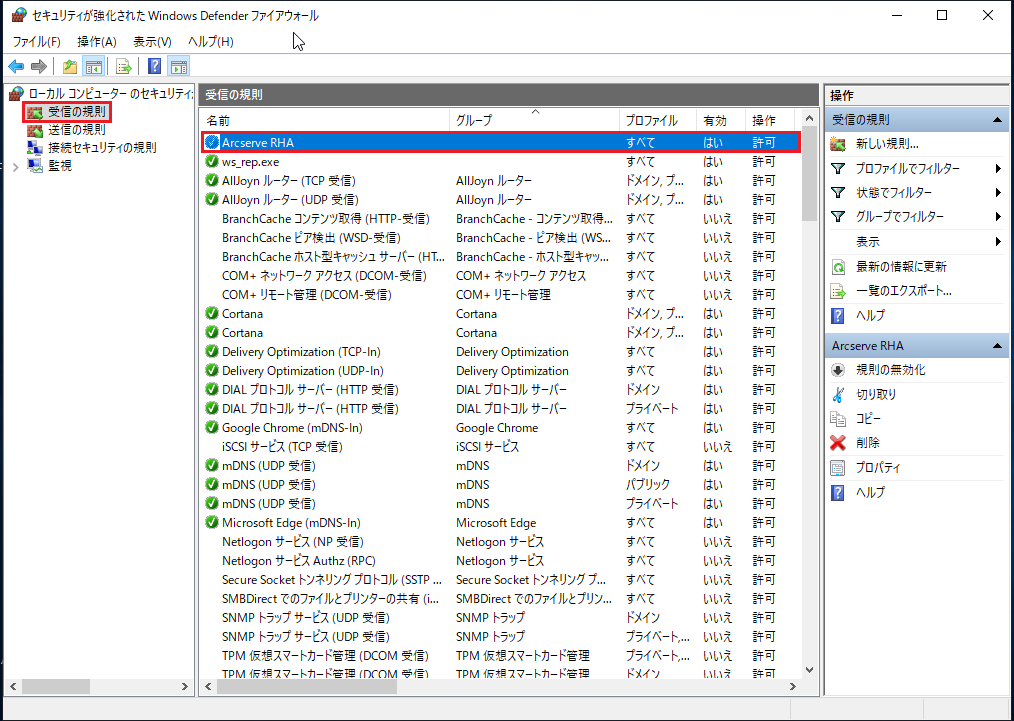The image size is (1014, 721).
Task: Click the 切り取り scissors icon
Action: coord(838,394)
